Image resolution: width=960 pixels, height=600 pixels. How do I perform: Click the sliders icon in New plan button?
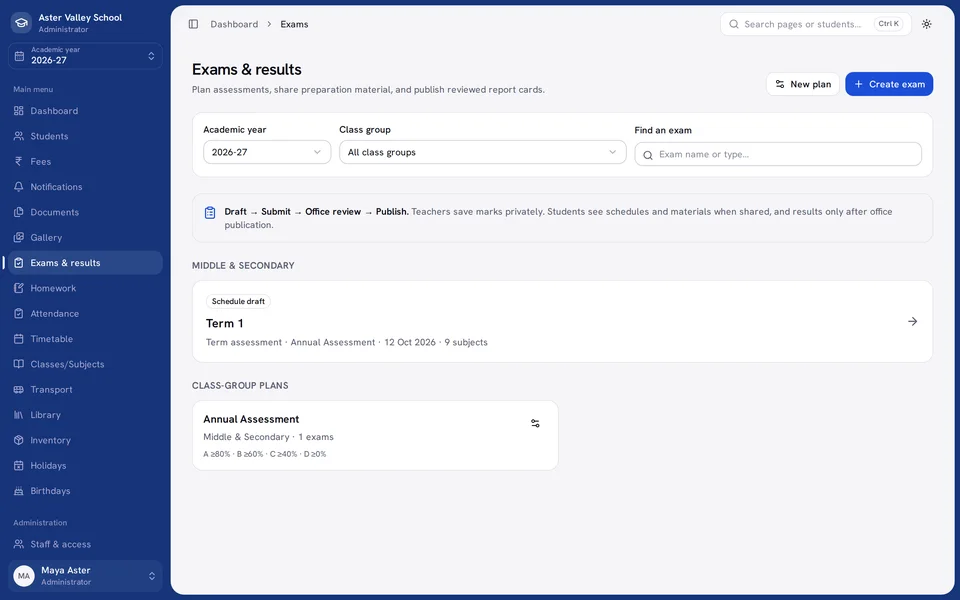click(780, 84)
